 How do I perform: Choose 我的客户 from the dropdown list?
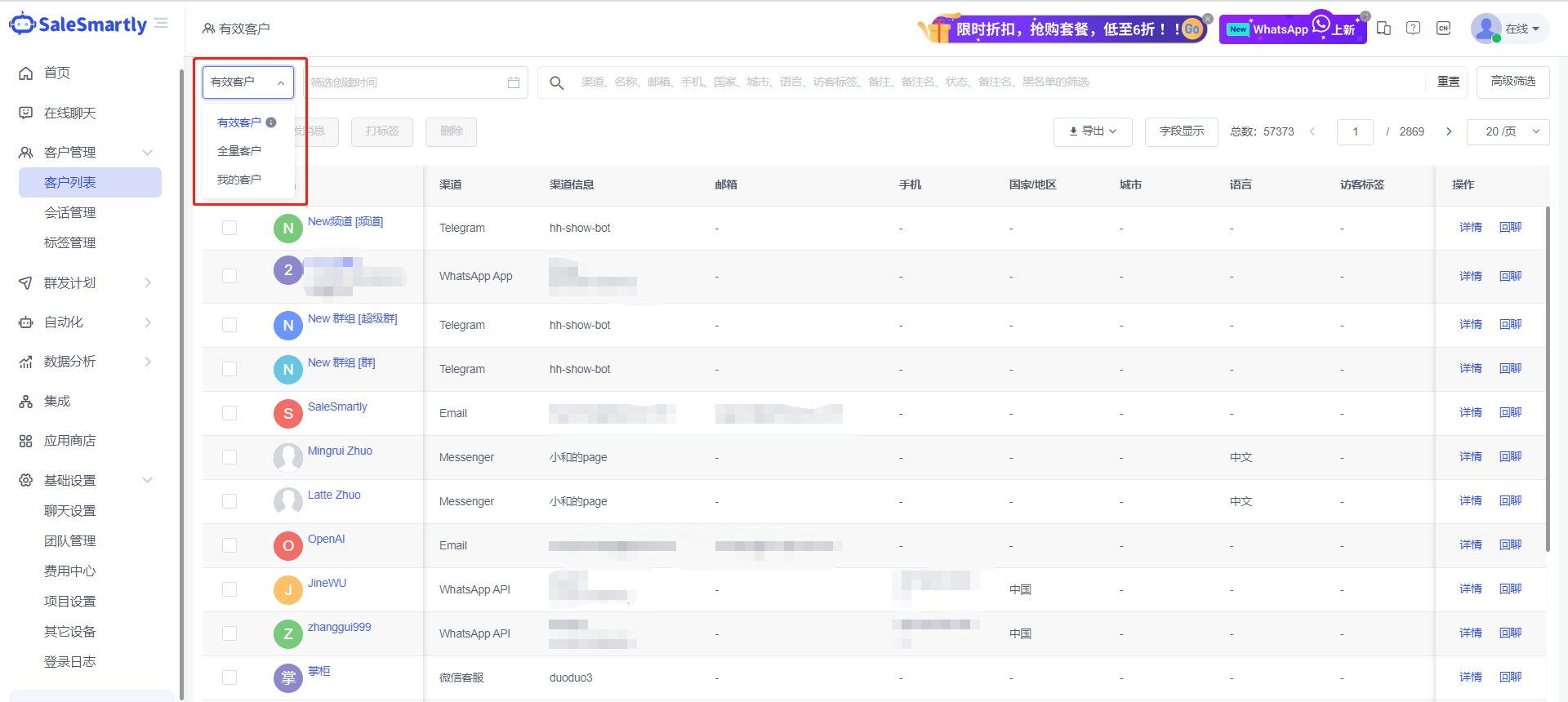click(239, 180)
